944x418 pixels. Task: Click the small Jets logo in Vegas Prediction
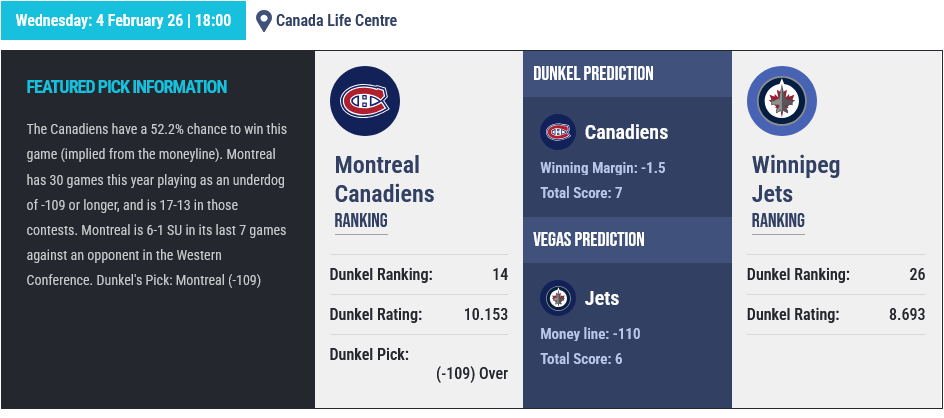(558, 298)
